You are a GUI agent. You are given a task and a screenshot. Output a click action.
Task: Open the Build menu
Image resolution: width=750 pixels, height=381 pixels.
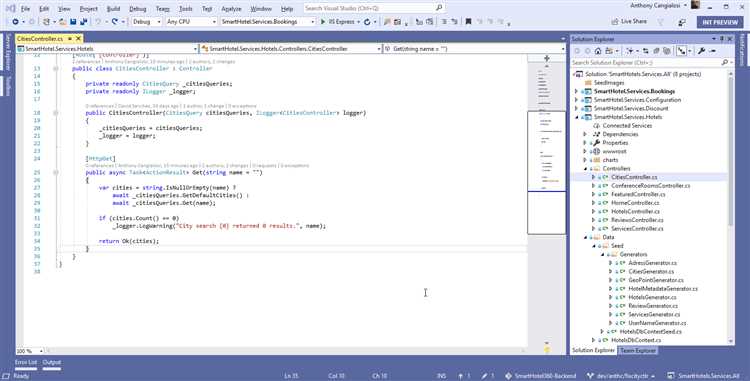click(113, 9)
